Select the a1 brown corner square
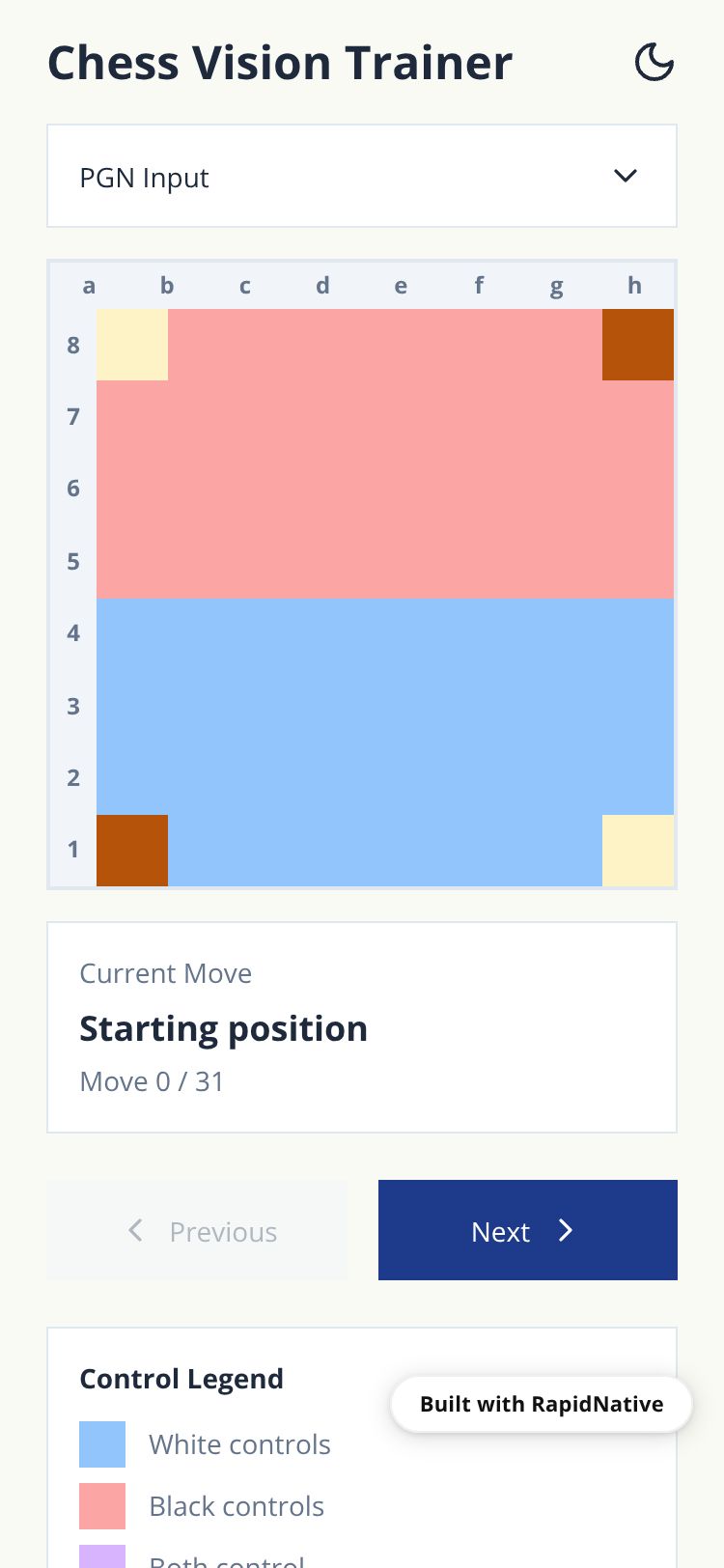Screen dimensions: 724x1568 pyautogui.click(x=132, y=851)
